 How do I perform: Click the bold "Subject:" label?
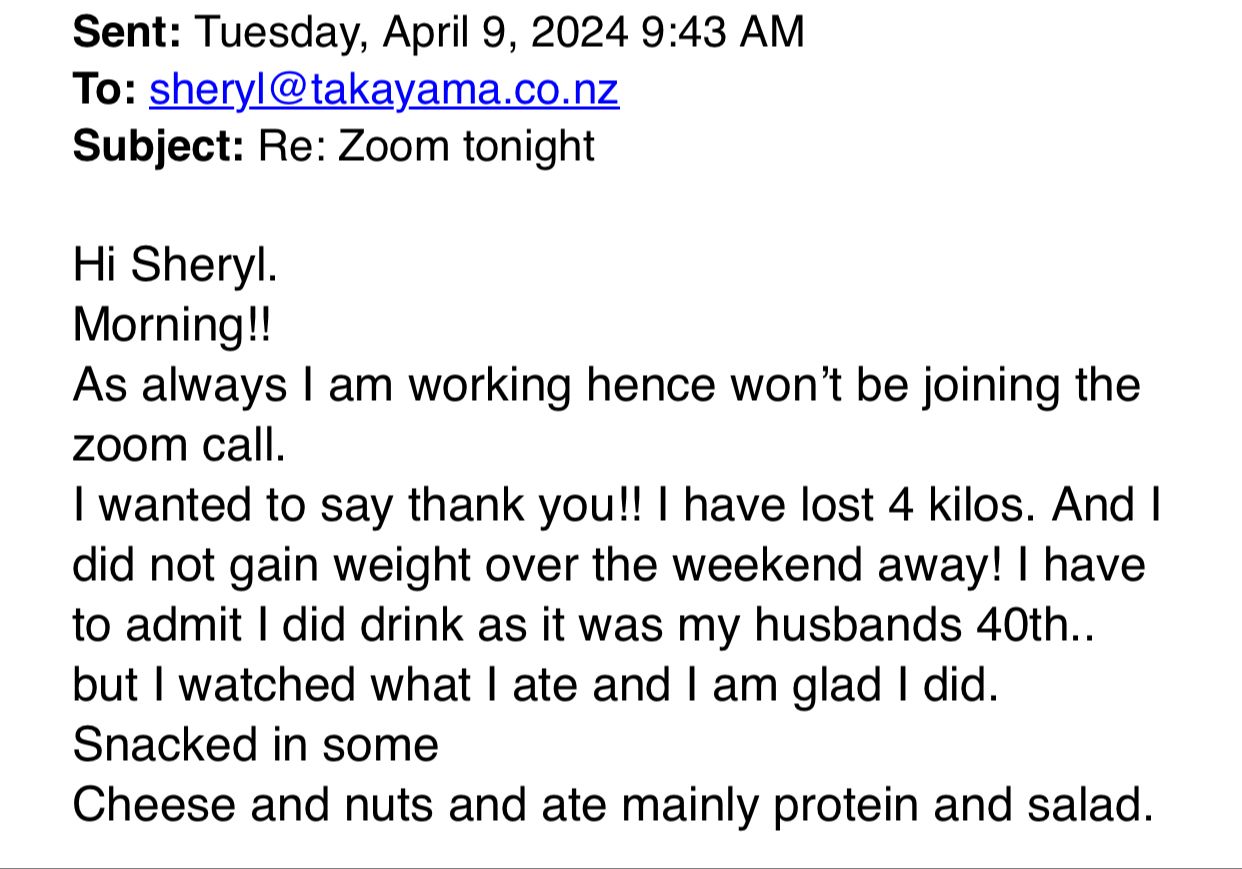click(158, 147)
